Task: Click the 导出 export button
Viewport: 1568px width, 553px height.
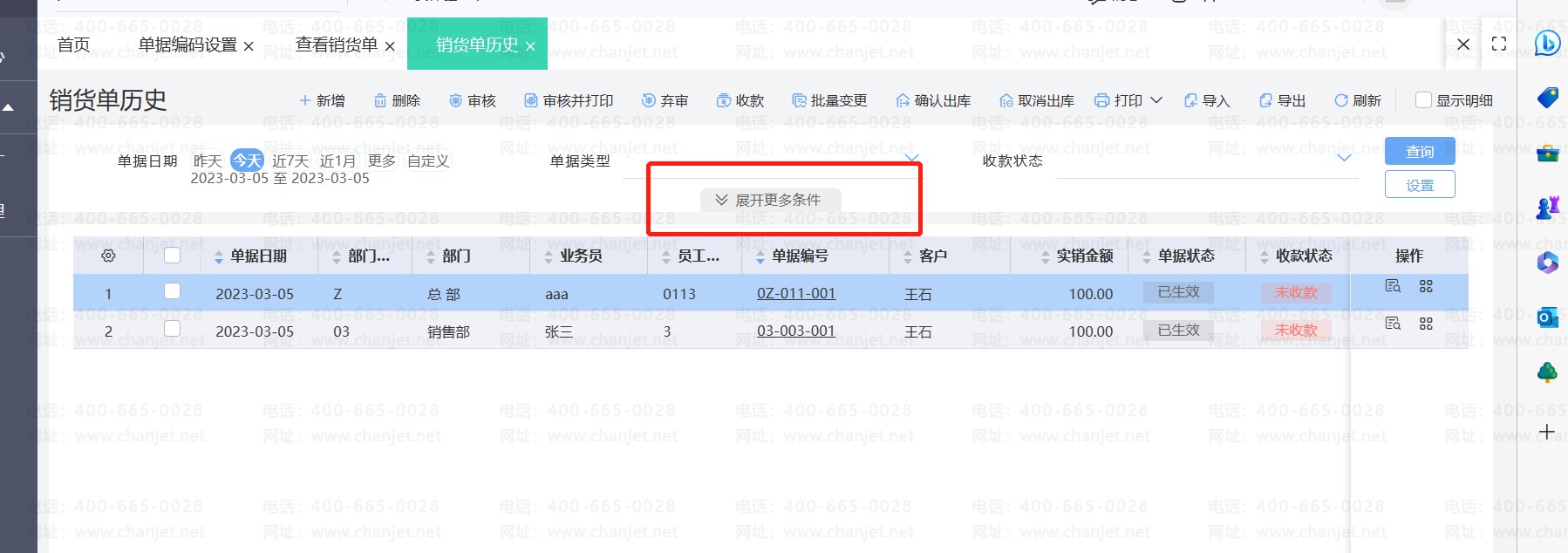Action: [1282, 100]
